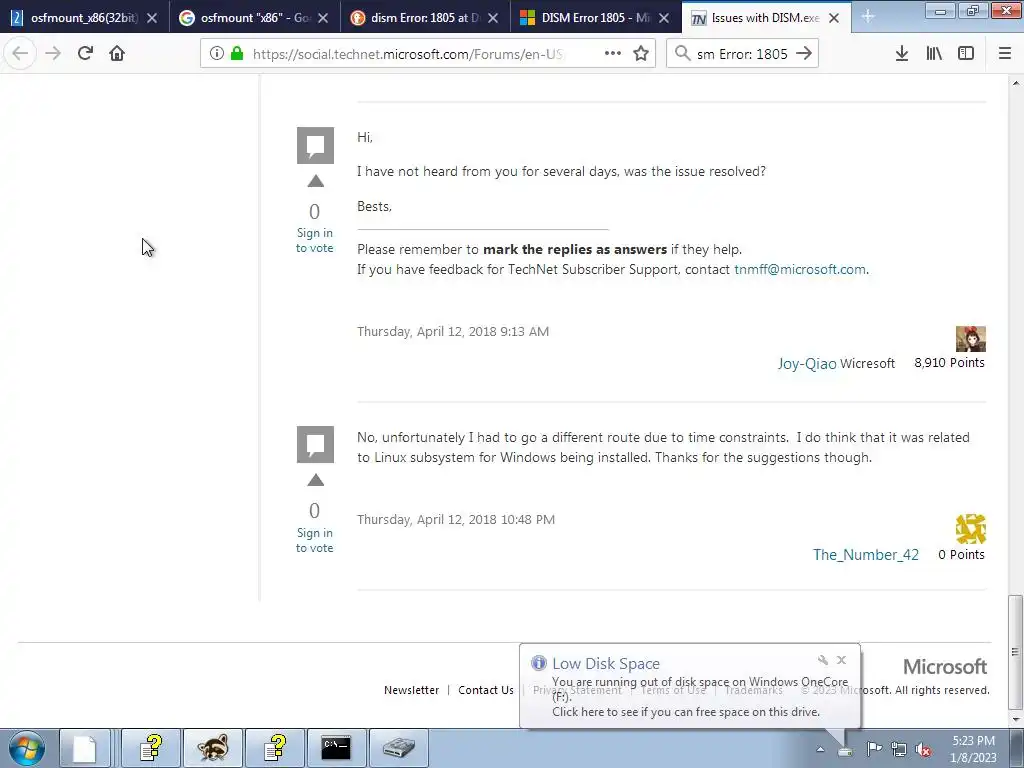Close the dism Error: 1805 tab
This screenshot has height=768, width=1024.
click(x=493, y=18)
